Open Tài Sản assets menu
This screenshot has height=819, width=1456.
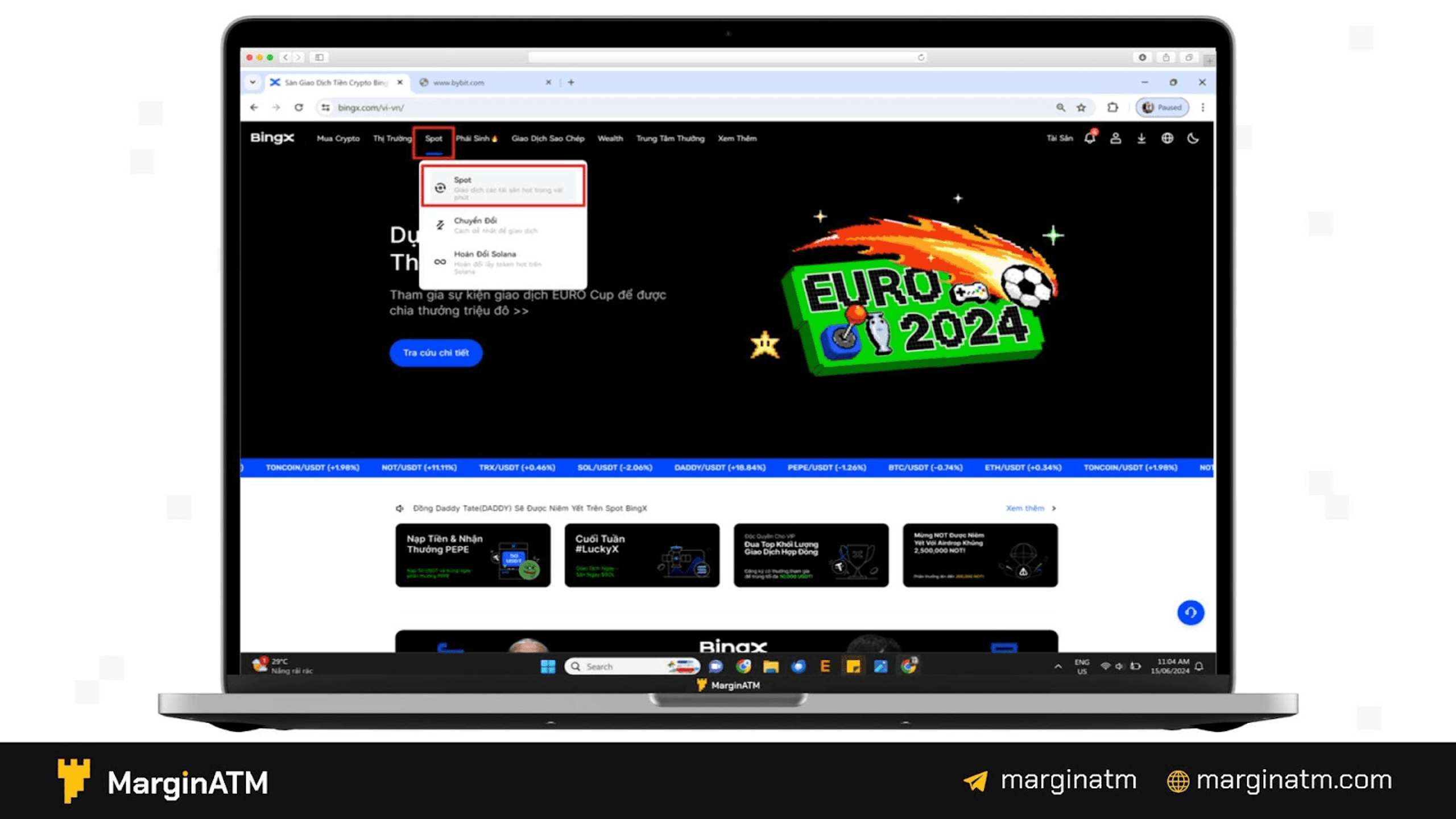pos(1060,138)
